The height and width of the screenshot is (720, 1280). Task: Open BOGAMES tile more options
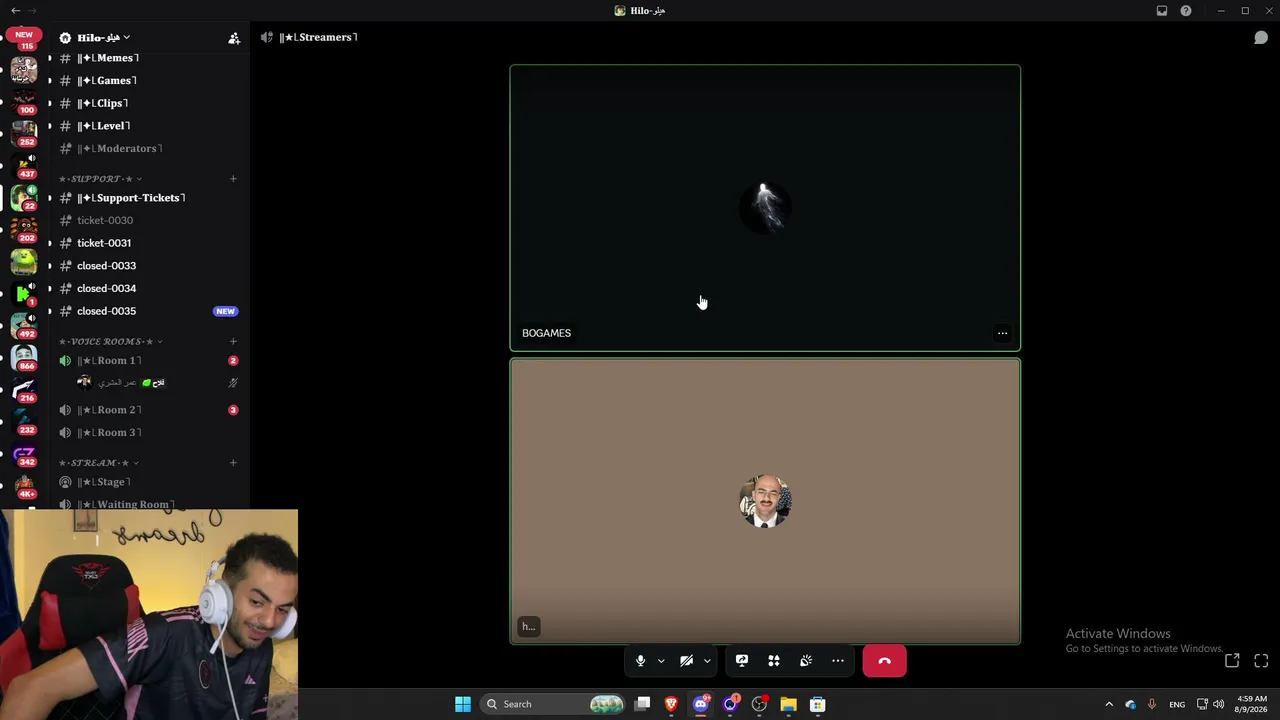[x=1002, y=333]
